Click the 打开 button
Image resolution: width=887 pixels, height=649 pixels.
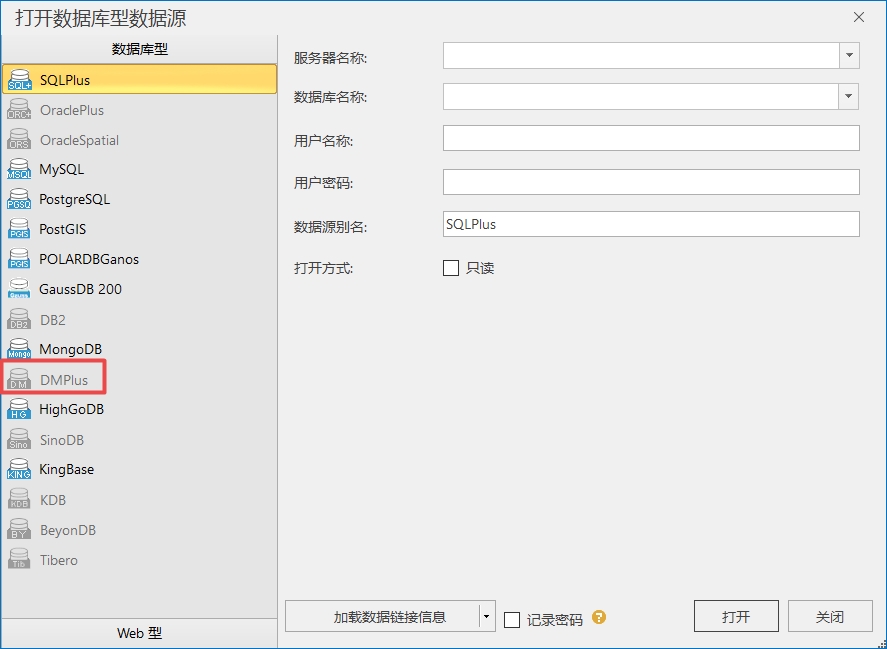point(736,616)
